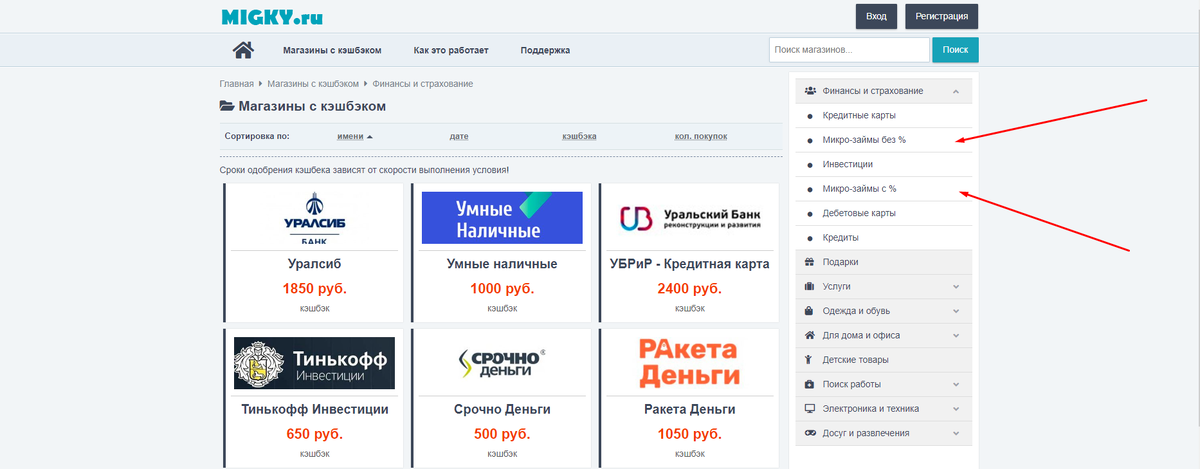
Task: Sort stores by кэшбэка
Action: click(579, 136)
